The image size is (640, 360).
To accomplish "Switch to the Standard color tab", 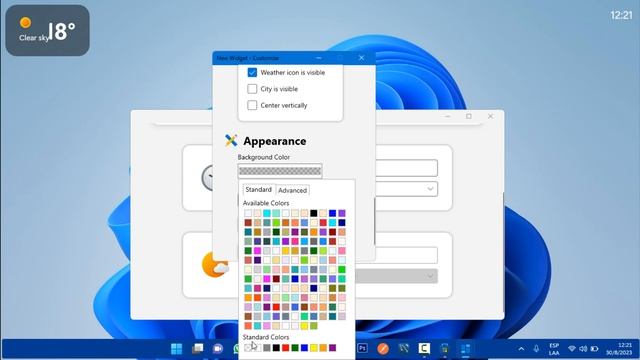I will click(258, 190).
